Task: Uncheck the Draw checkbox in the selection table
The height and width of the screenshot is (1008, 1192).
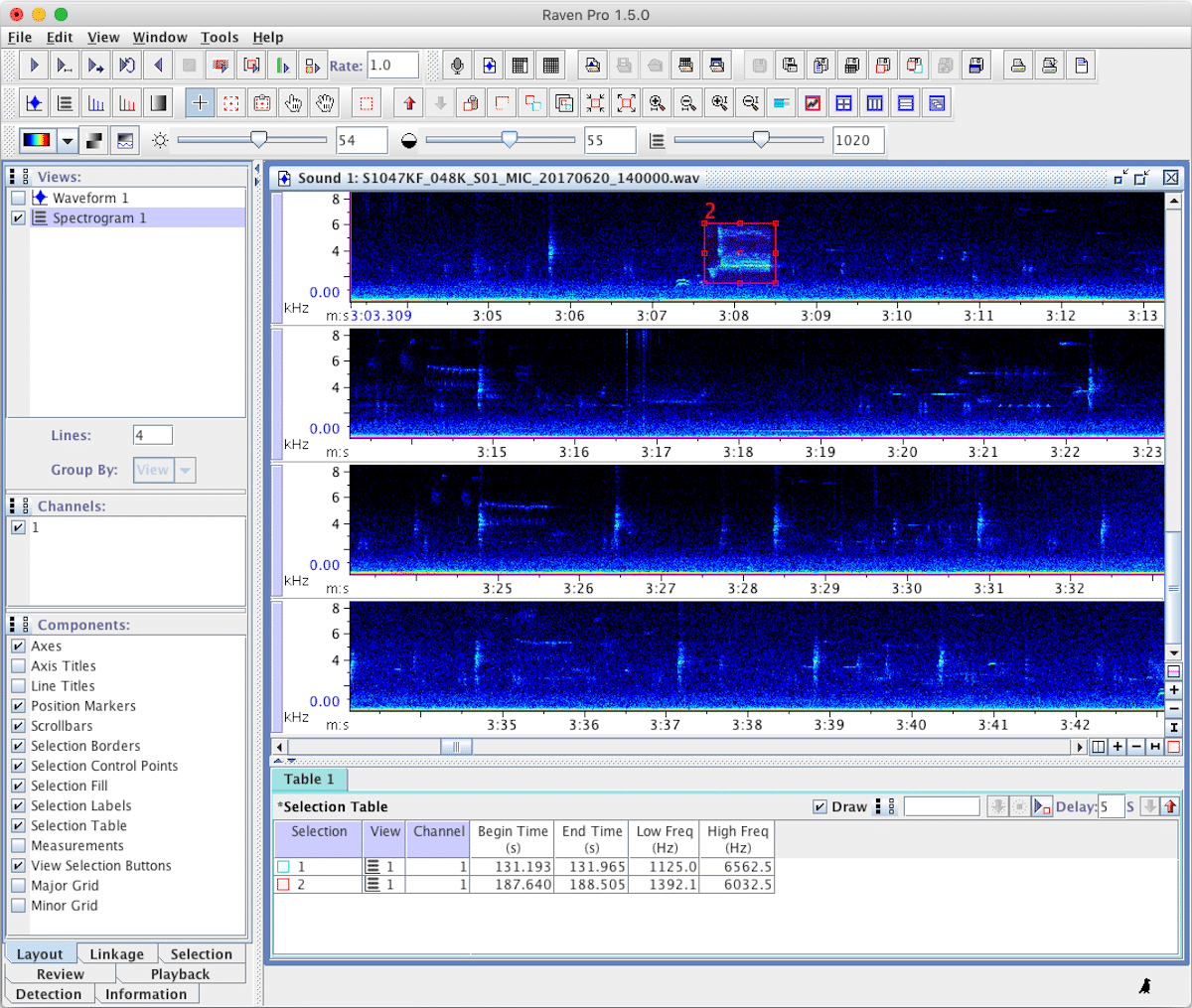Action: point(819,806)
